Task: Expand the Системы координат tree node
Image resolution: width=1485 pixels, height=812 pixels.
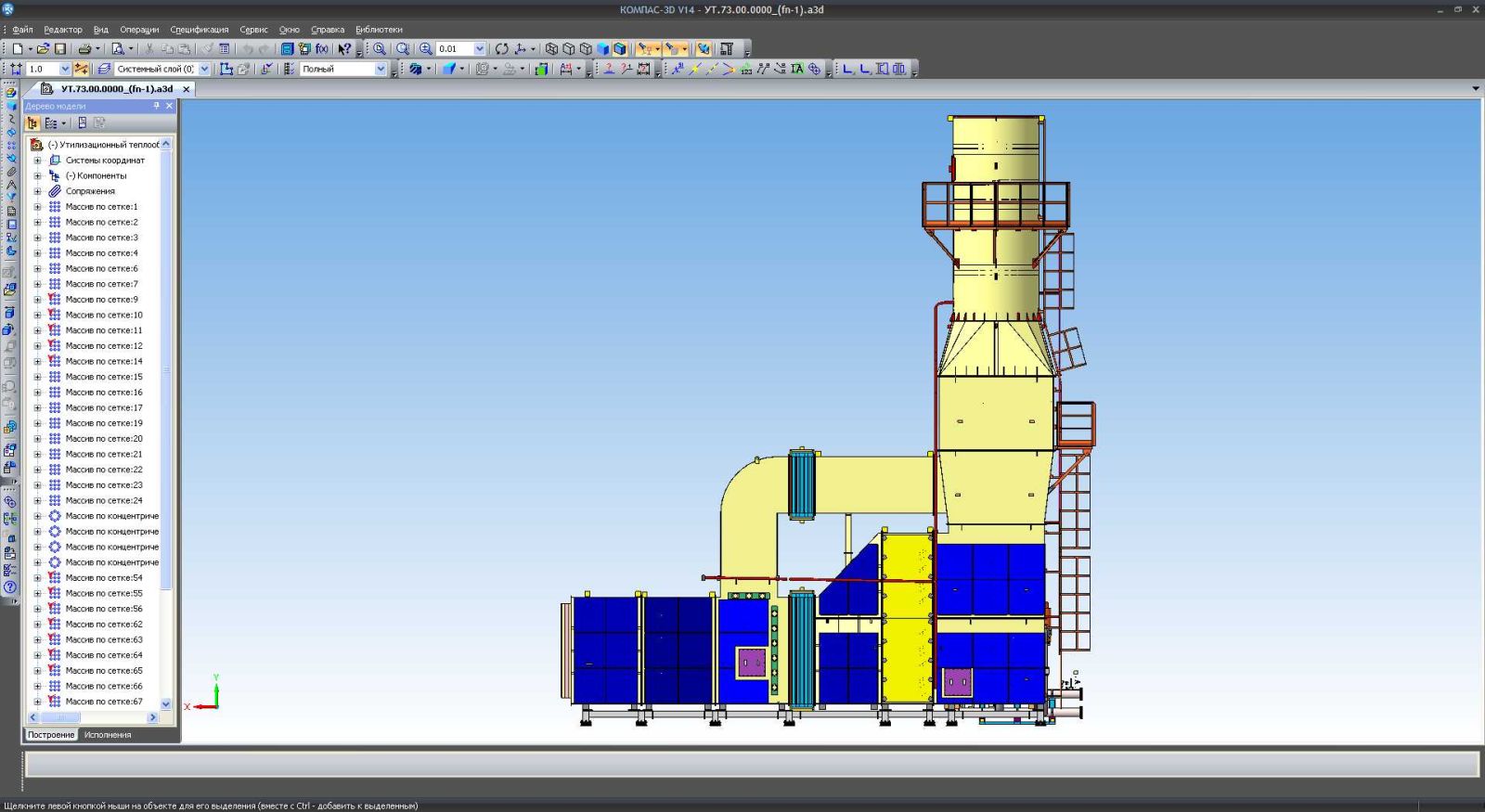Action: [38, 161]
